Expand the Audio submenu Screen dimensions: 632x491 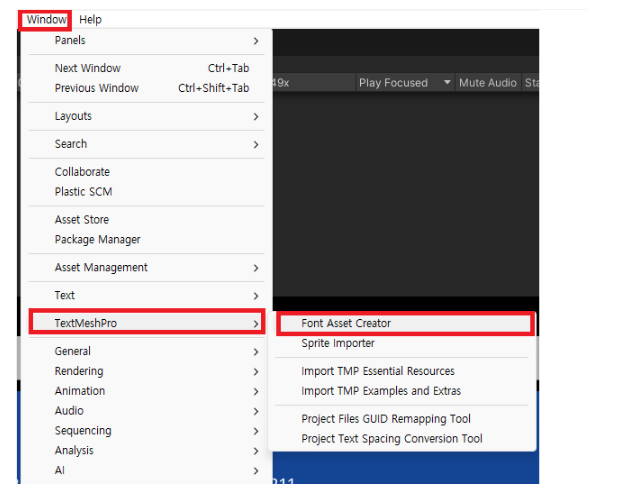[147, 411]
